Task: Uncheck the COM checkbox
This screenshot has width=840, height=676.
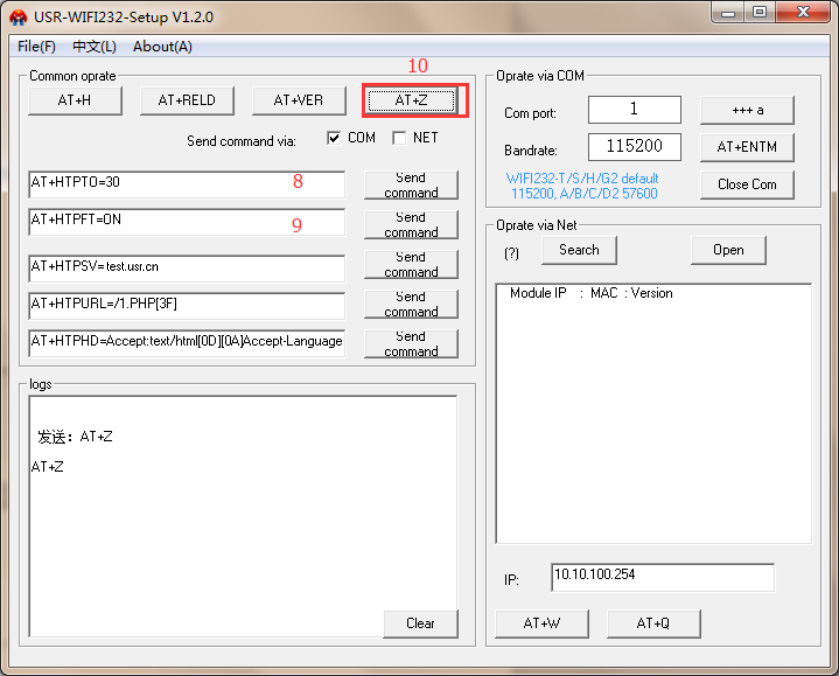Action: [x=334, y=138]
